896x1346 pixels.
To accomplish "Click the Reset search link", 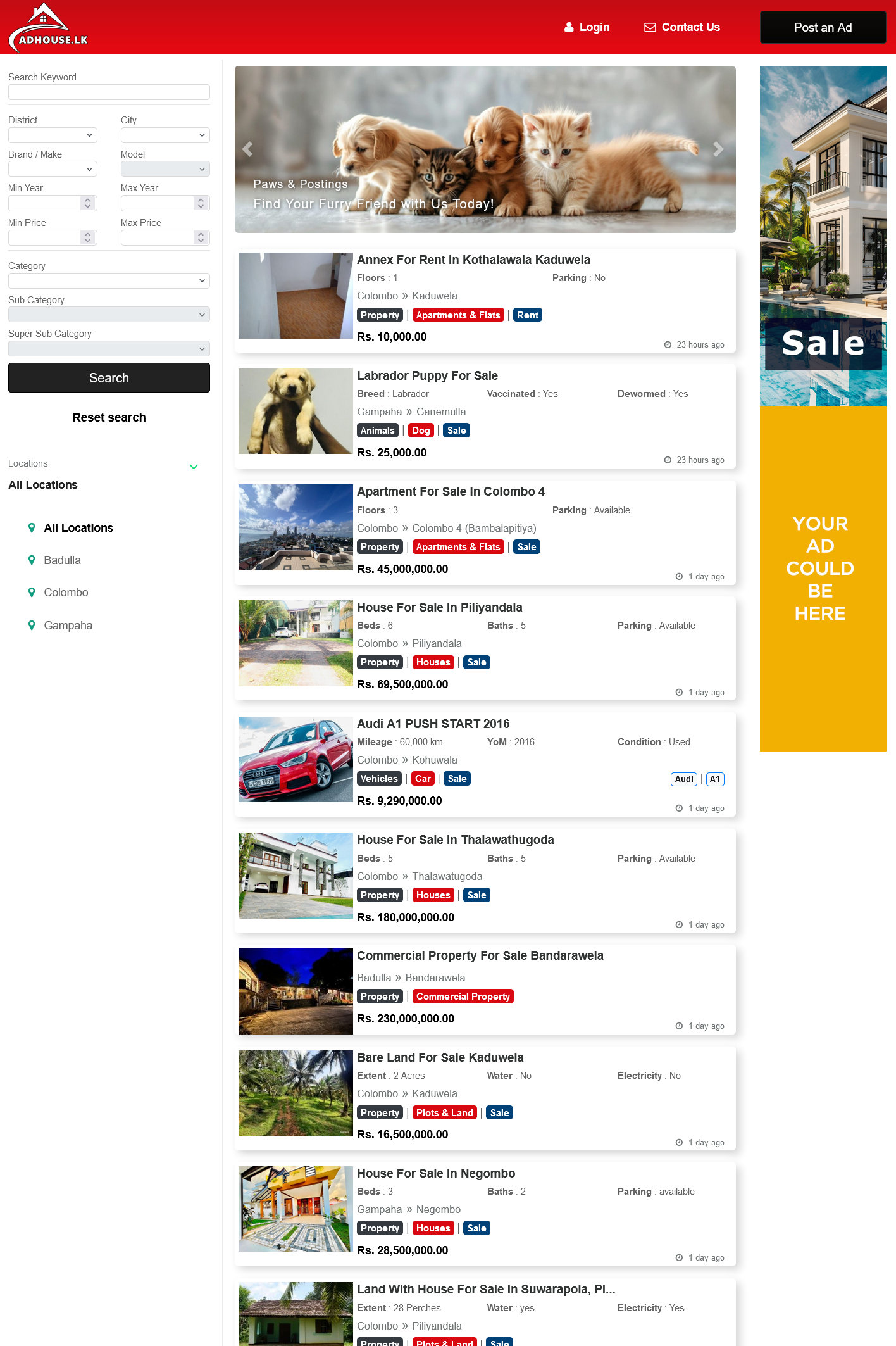I will click(109, 418).
